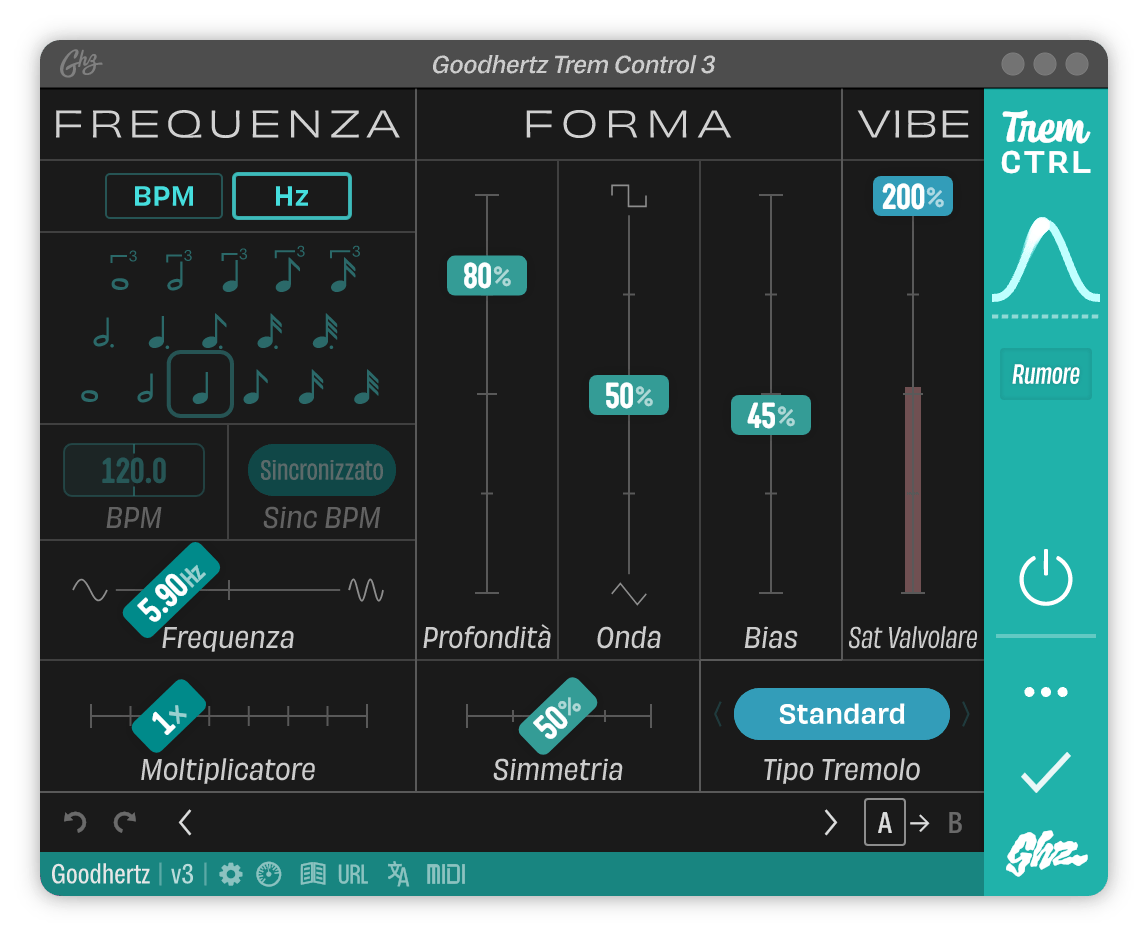Image resolution: width=1148 pixels, height=936 pixels.
Task: Choose the dotted eighth note value
Action: tap(214, 332)
